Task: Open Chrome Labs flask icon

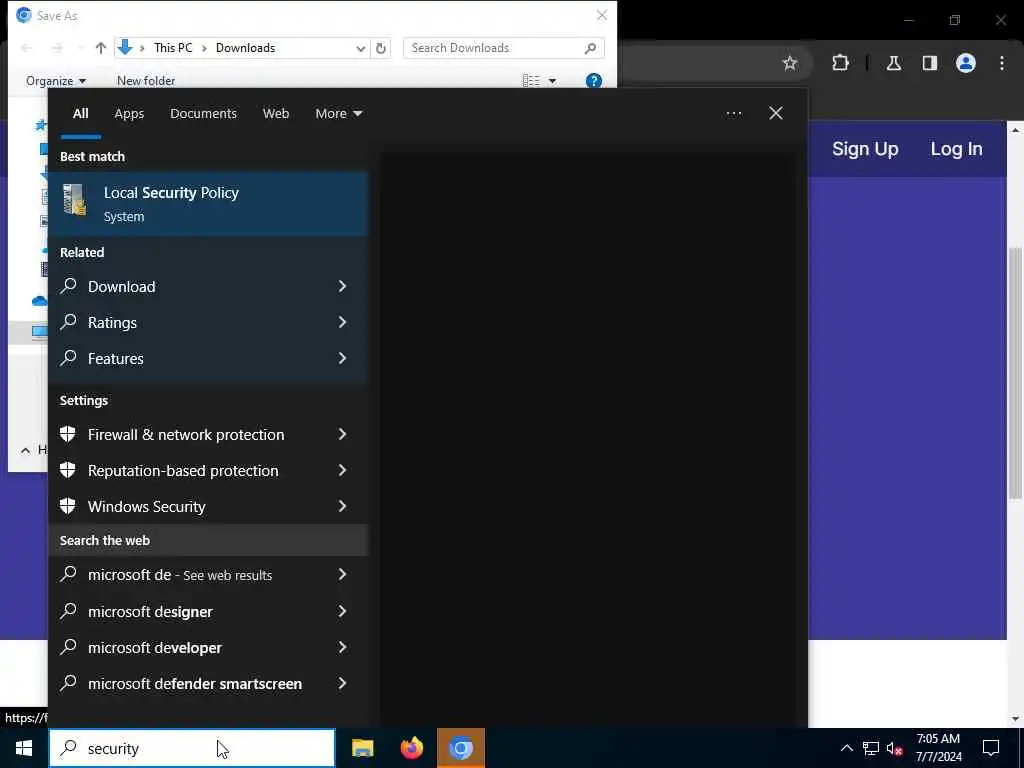Action: [x=894, y=63]
